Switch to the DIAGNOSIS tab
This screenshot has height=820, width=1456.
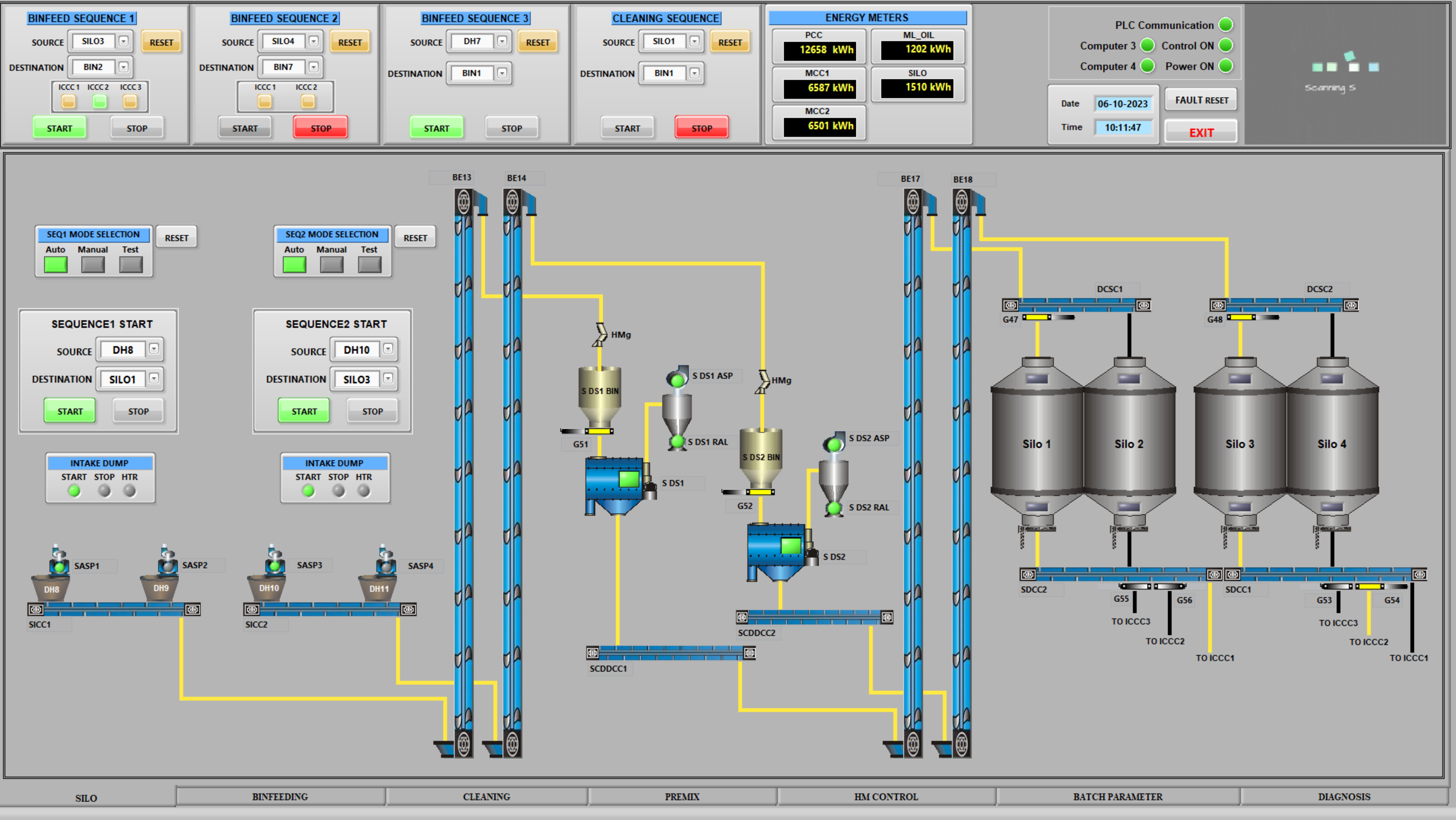pos(1344,797)
